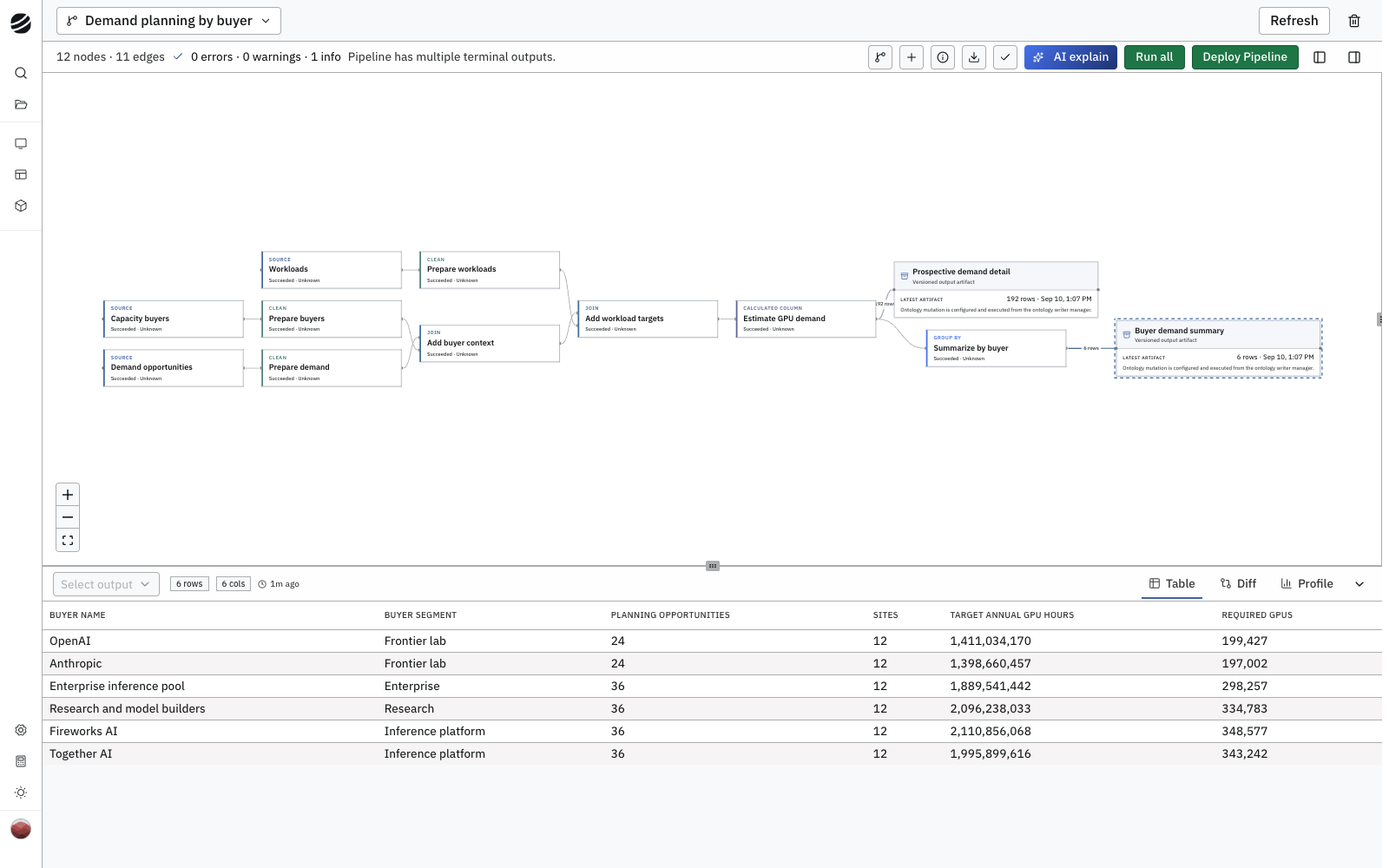
Task: Click the PLANNING OPPORTUNITIES column header
Action: click(670, 615)
